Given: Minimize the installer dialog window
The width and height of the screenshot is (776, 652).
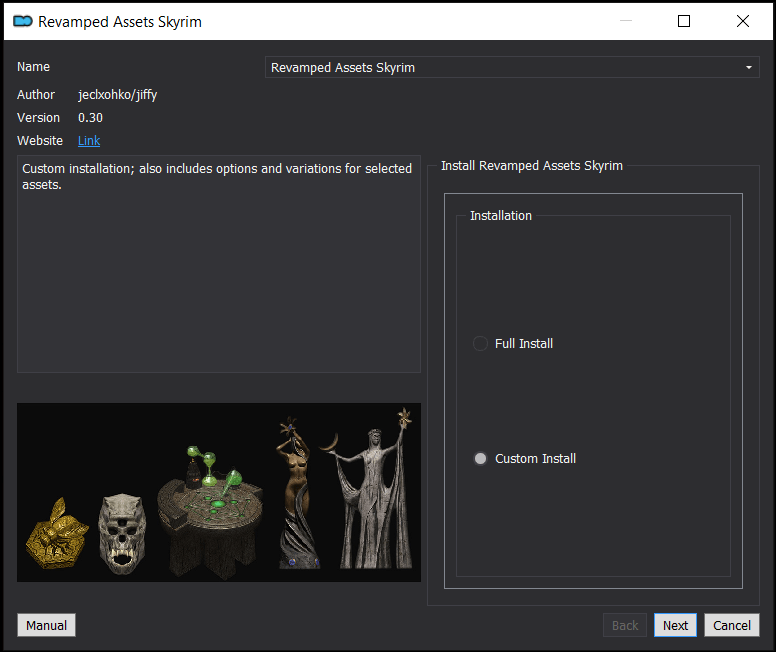Looking at the screenshot, I should [626, 21].
